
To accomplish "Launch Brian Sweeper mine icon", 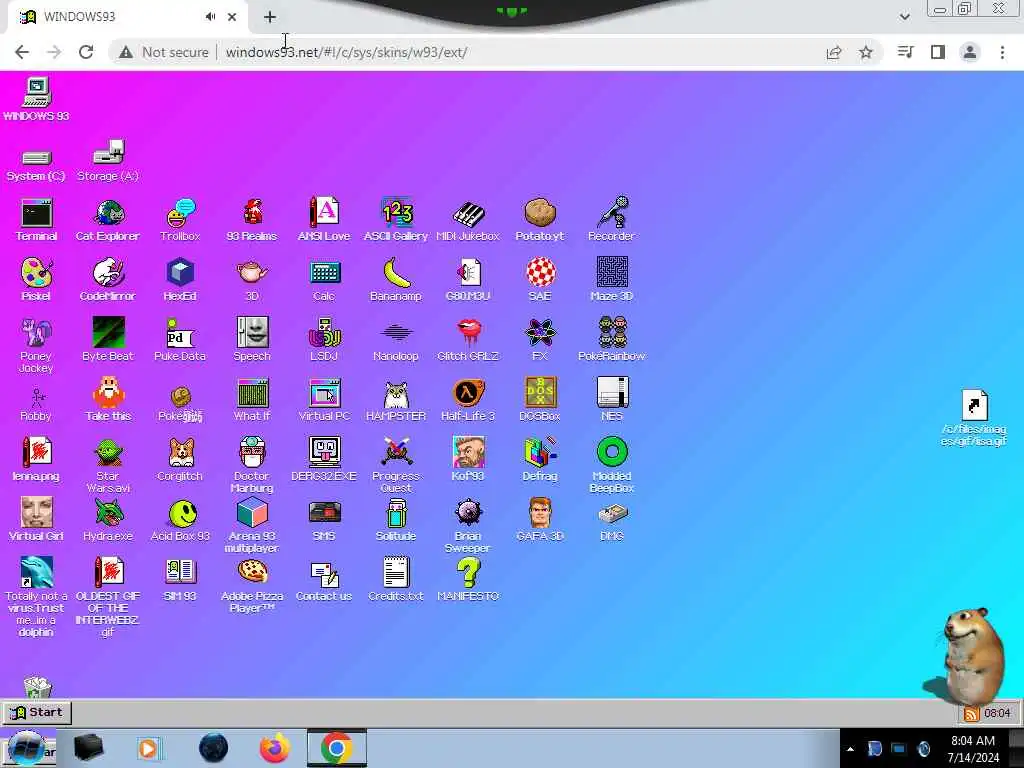I will pos(468,513).
